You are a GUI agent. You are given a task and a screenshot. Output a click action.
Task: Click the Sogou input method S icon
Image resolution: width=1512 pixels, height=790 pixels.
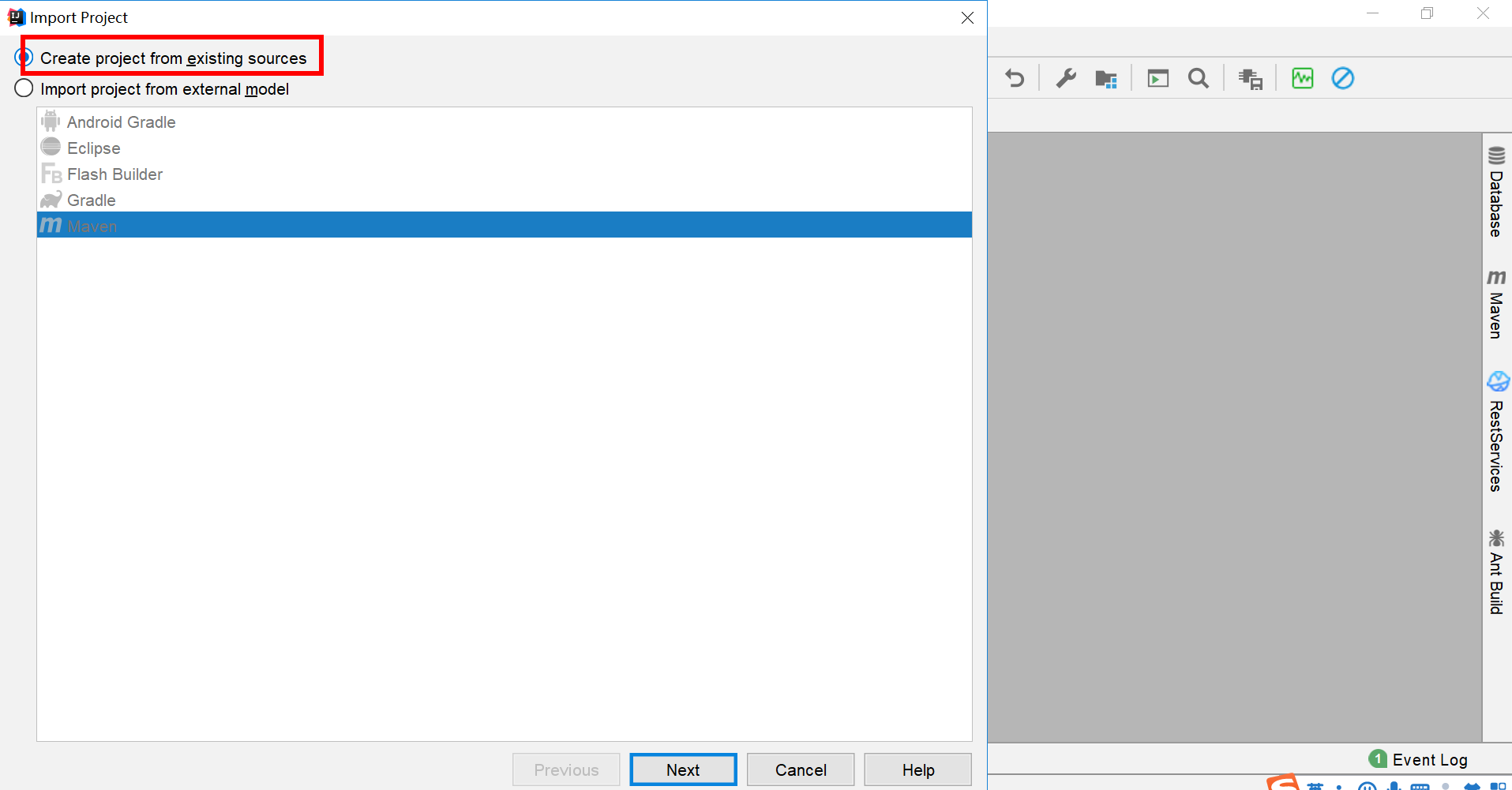(1282, 782)
